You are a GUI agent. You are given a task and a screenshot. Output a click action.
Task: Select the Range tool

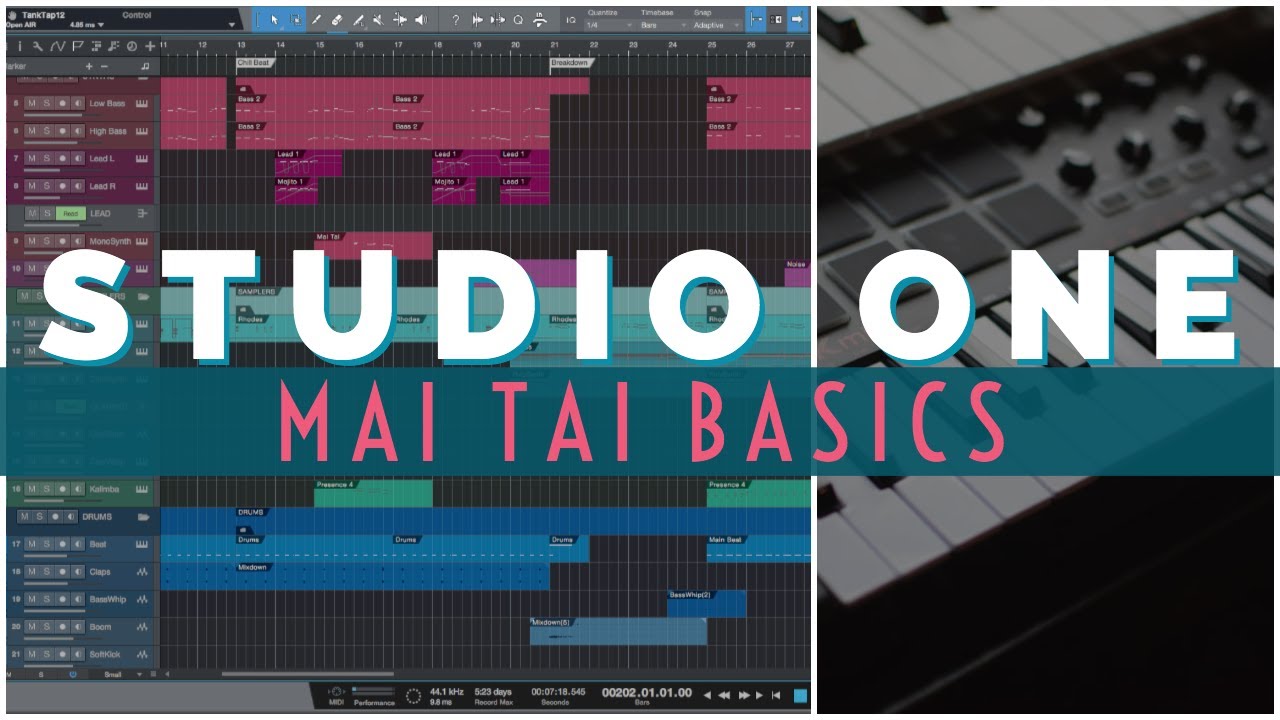[x=296, y=19]
